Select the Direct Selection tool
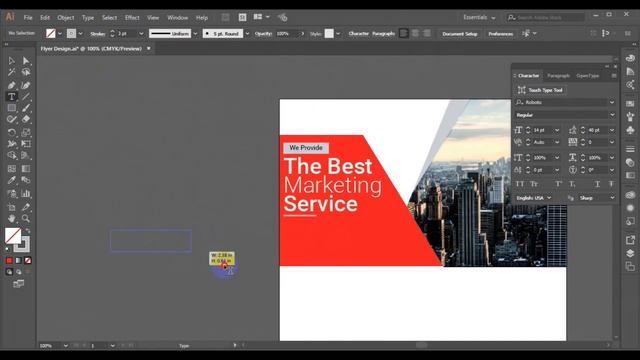640x360 pixels. coord(26,61)
